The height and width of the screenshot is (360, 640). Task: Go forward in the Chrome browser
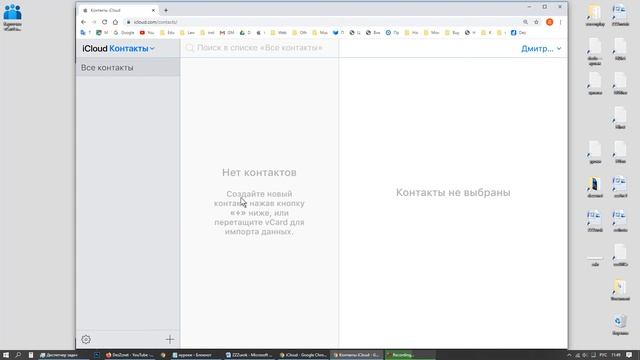click(94, 22)
